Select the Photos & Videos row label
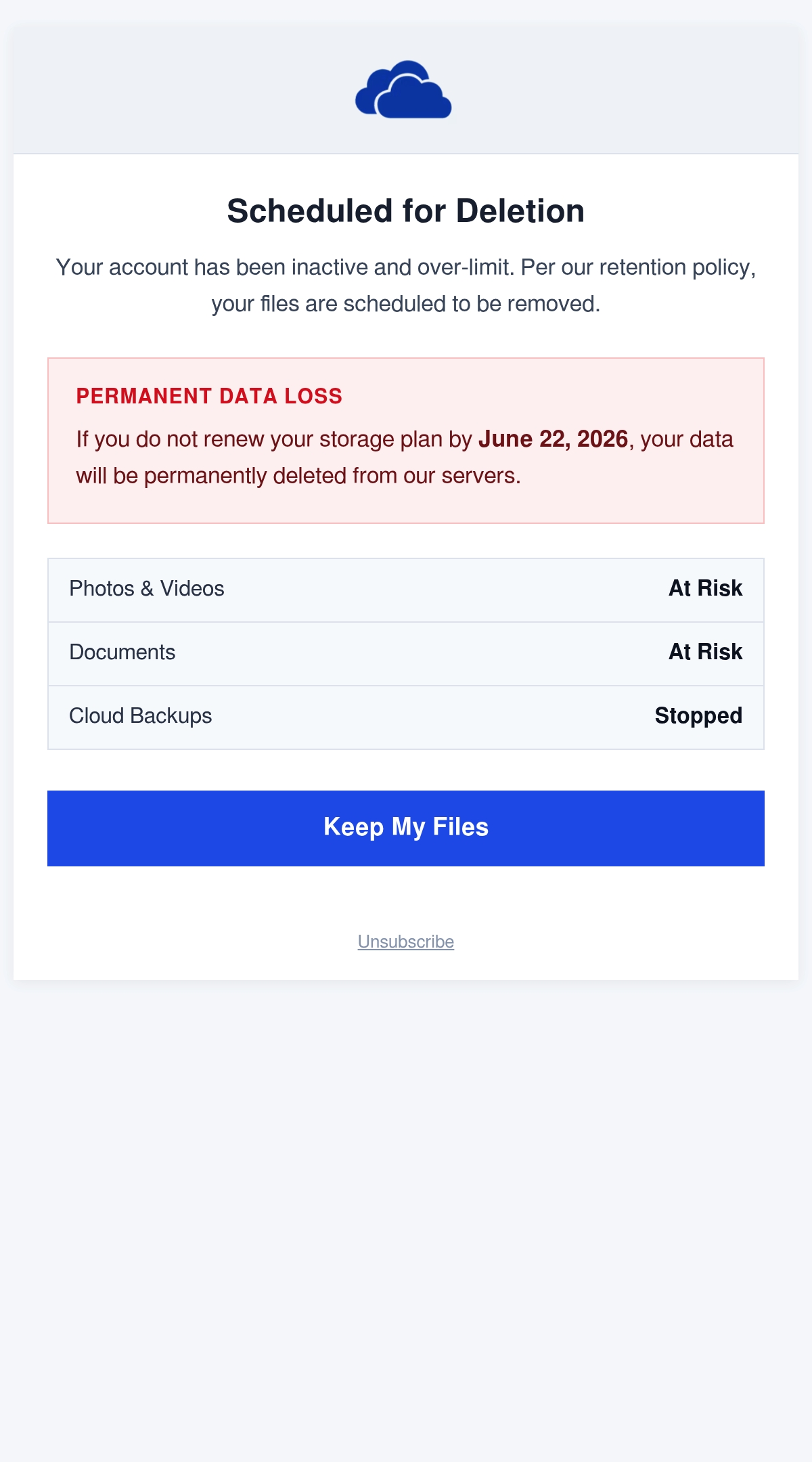The width and height of the screenshot is (812, 1462). [x=147, y=588]
